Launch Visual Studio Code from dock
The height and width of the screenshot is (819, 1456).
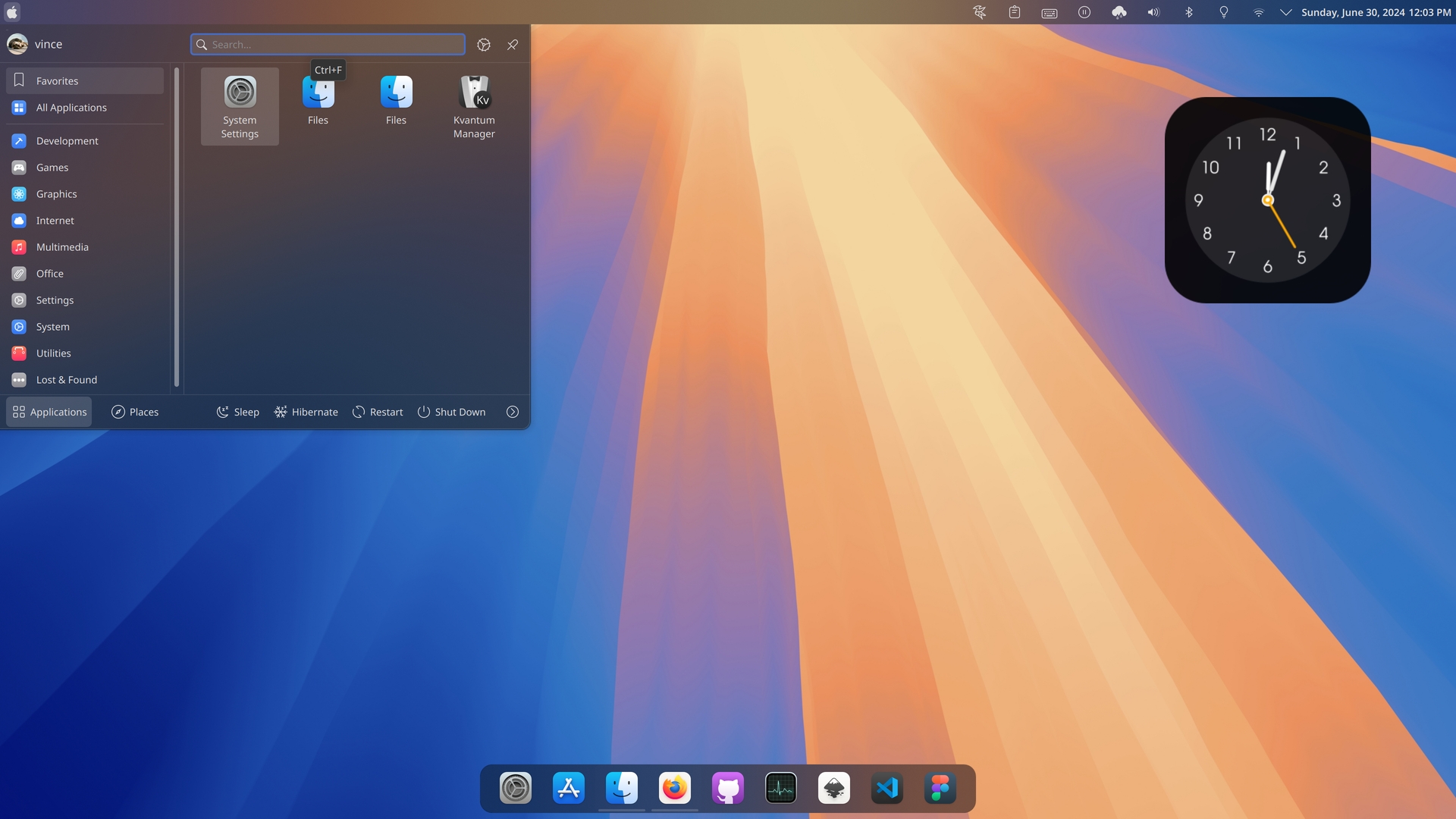[x=887, y=789]
